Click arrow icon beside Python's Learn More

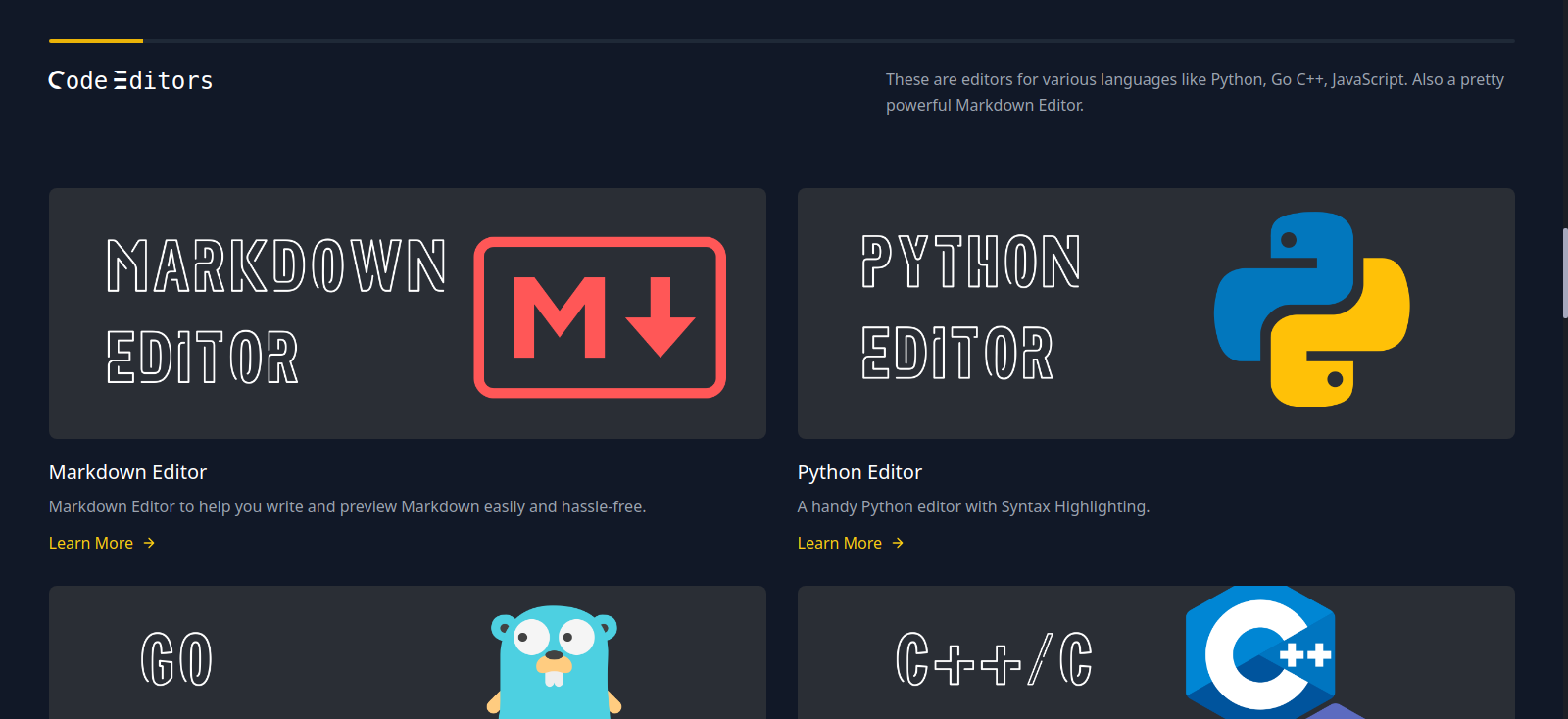[x=898, y=543]
